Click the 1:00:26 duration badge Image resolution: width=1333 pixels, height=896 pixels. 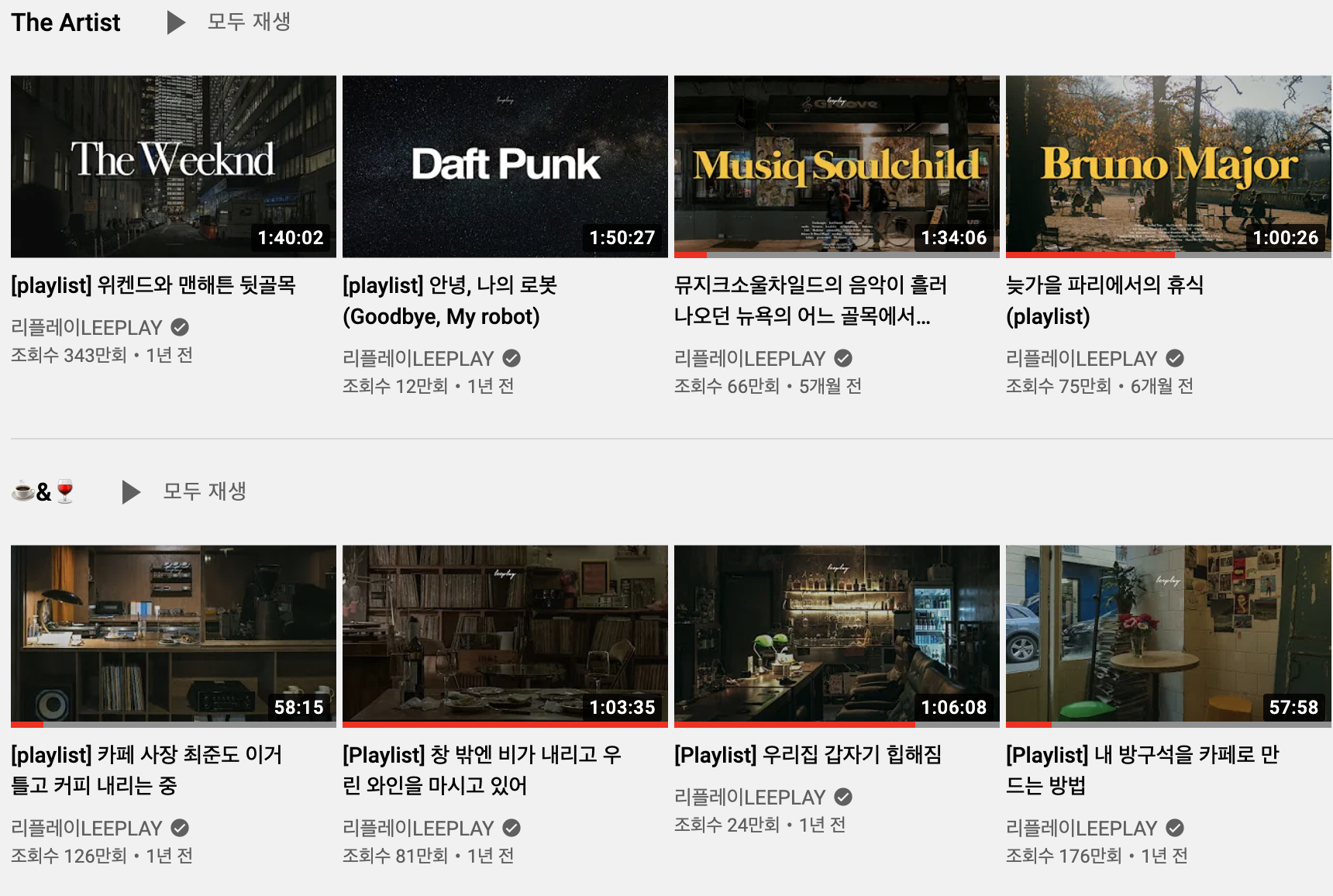1286,238
